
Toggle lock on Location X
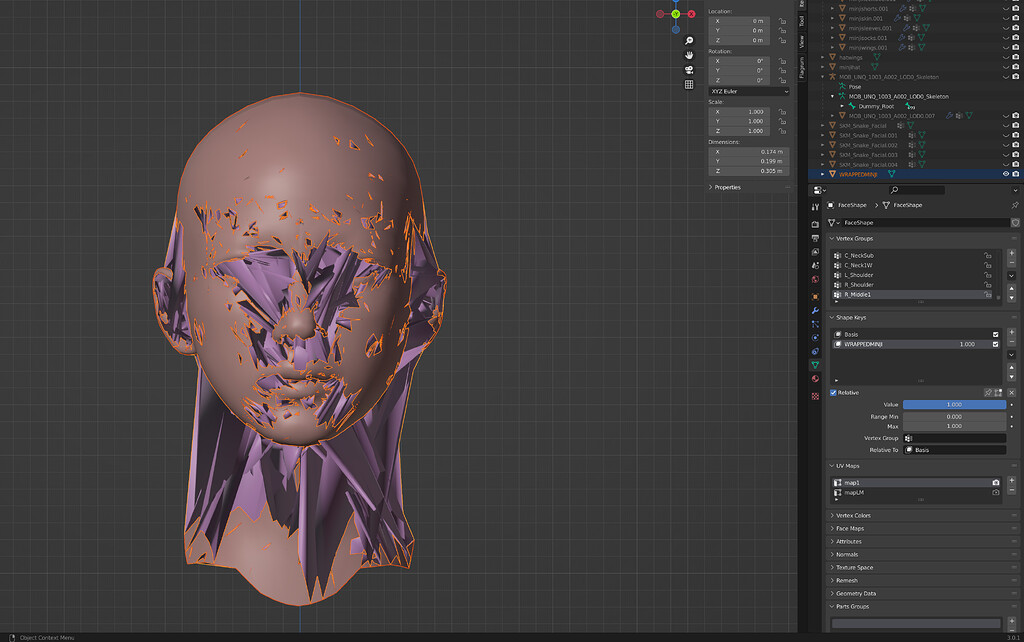click(782, 21)
